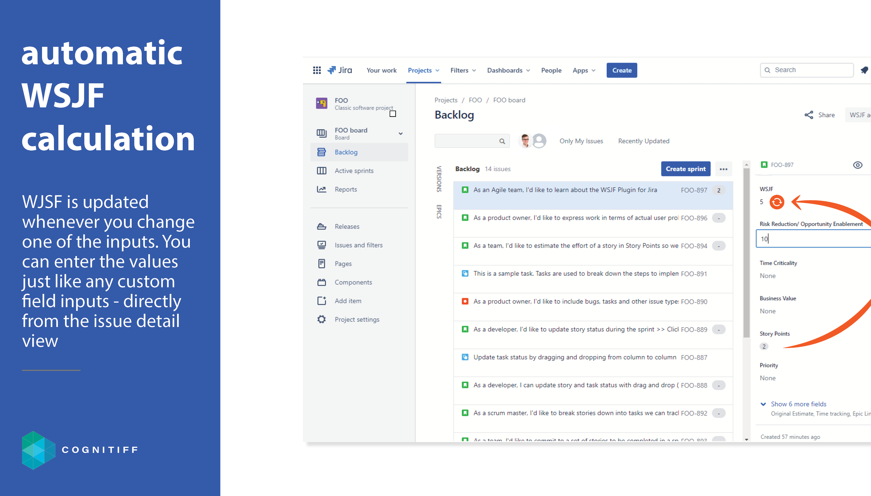Go to the People menu item
Viewport: 871px width, 496px height.
click(551, 71)
